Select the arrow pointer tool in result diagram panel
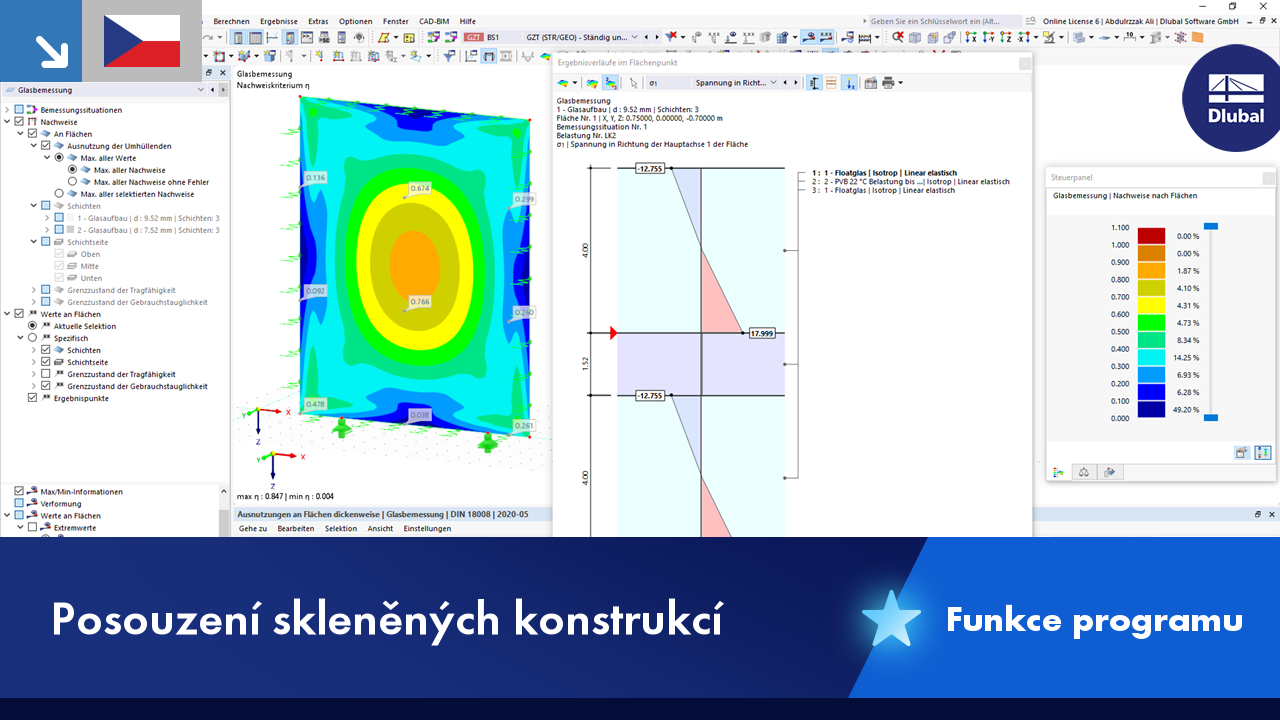Screen dimensions: 1280x720 pos(634,82)
